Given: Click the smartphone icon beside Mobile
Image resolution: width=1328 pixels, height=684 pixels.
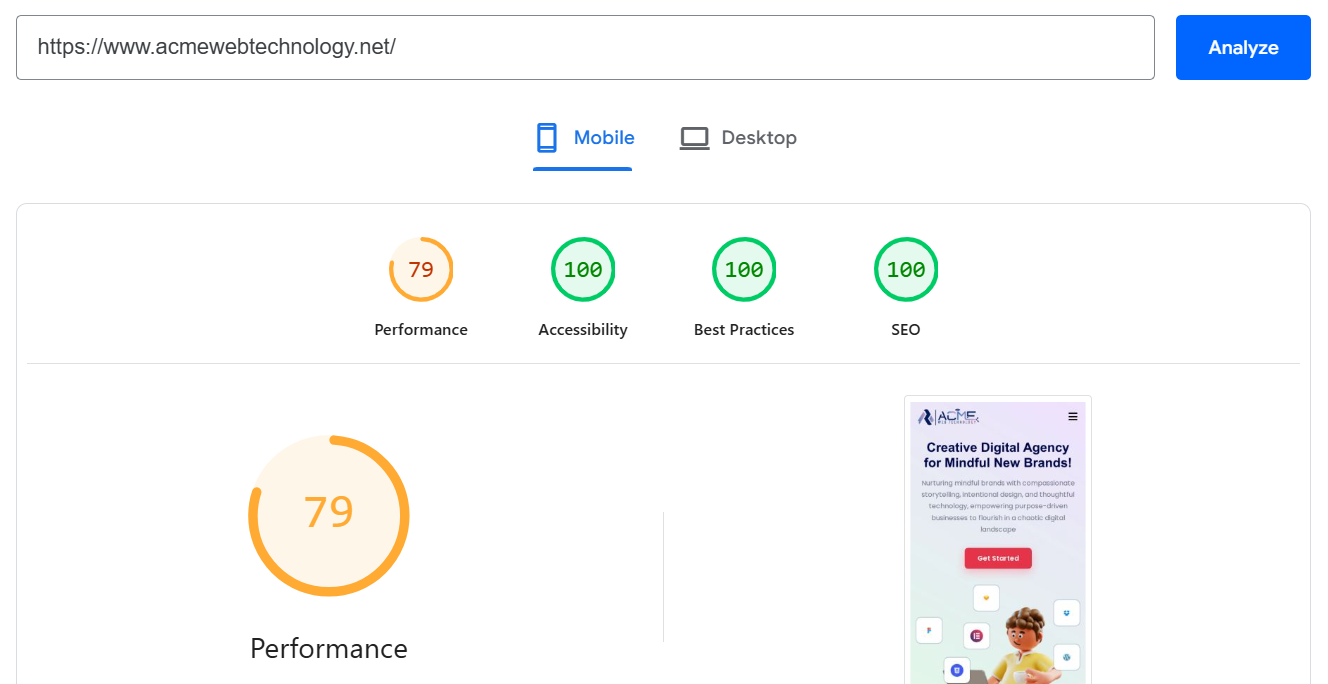Looking at the screenshot, I should pyautogui.click(x=547, y=137).
